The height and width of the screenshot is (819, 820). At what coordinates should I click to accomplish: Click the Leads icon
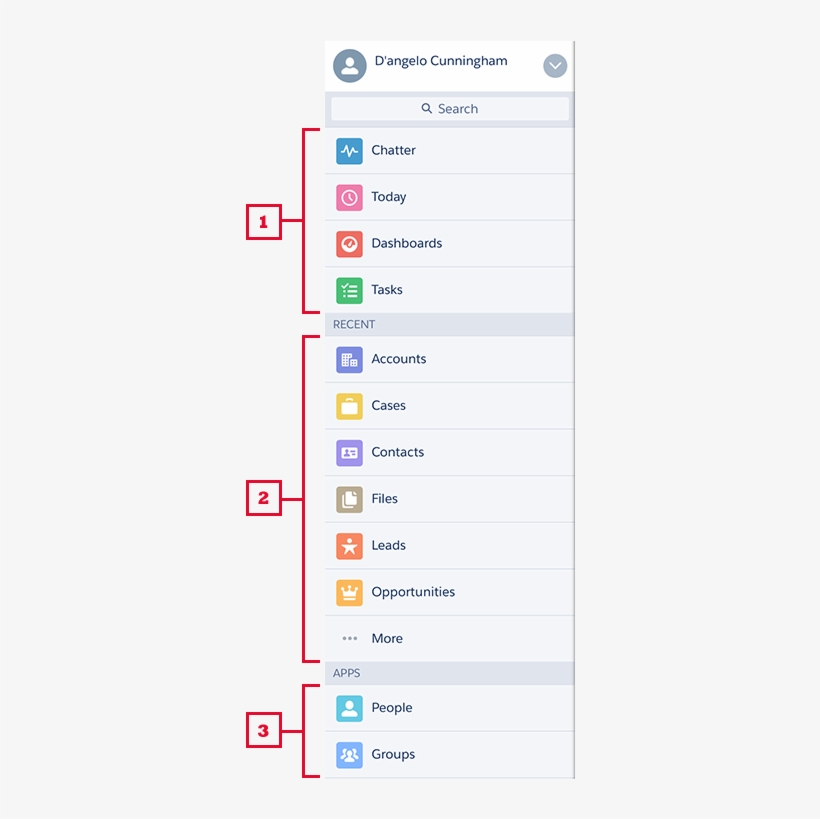349,546
